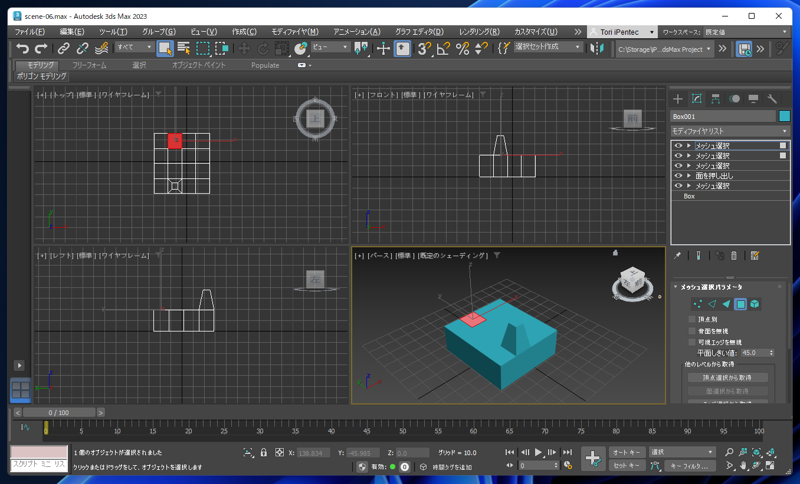
Task: Open the Create panel plus tab
Action: point(678,99)
